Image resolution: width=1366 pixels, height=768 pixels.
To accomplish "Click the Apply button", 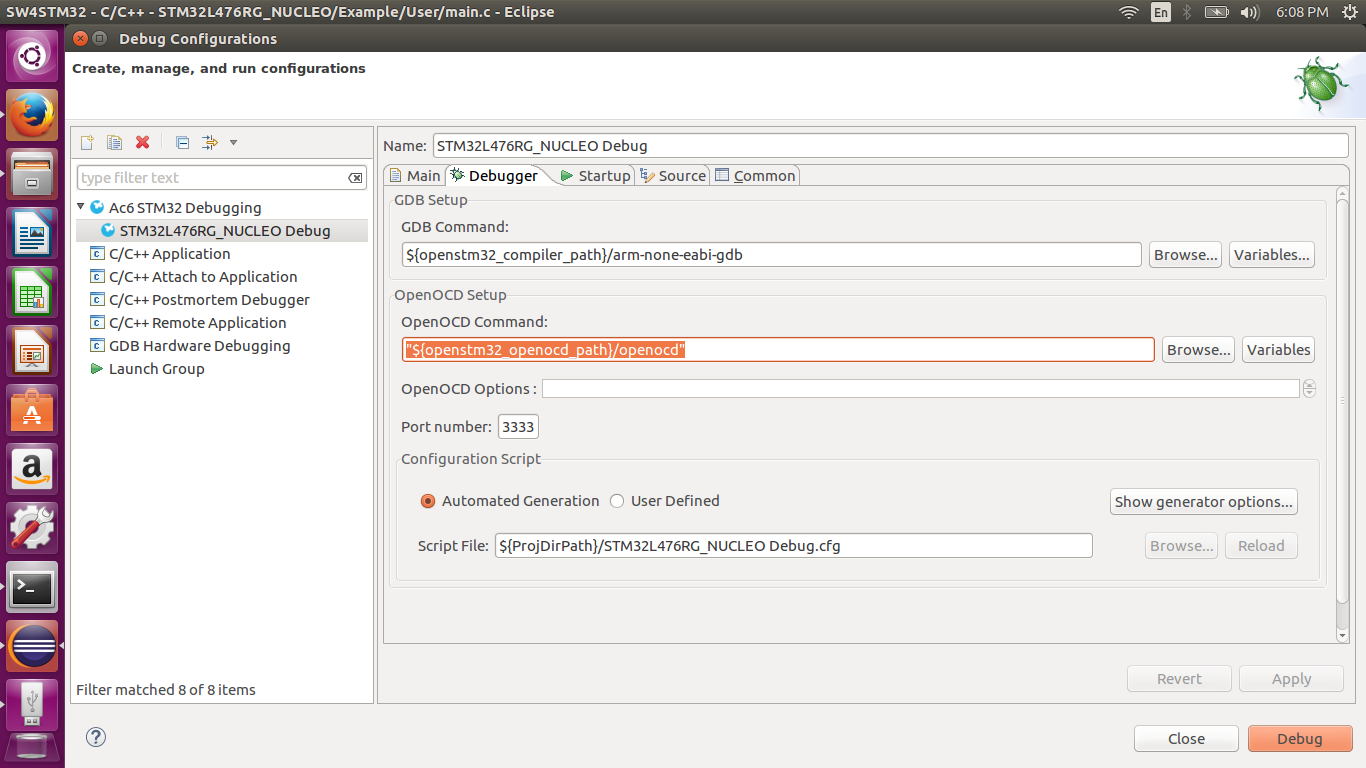I will click(1291, 679).
